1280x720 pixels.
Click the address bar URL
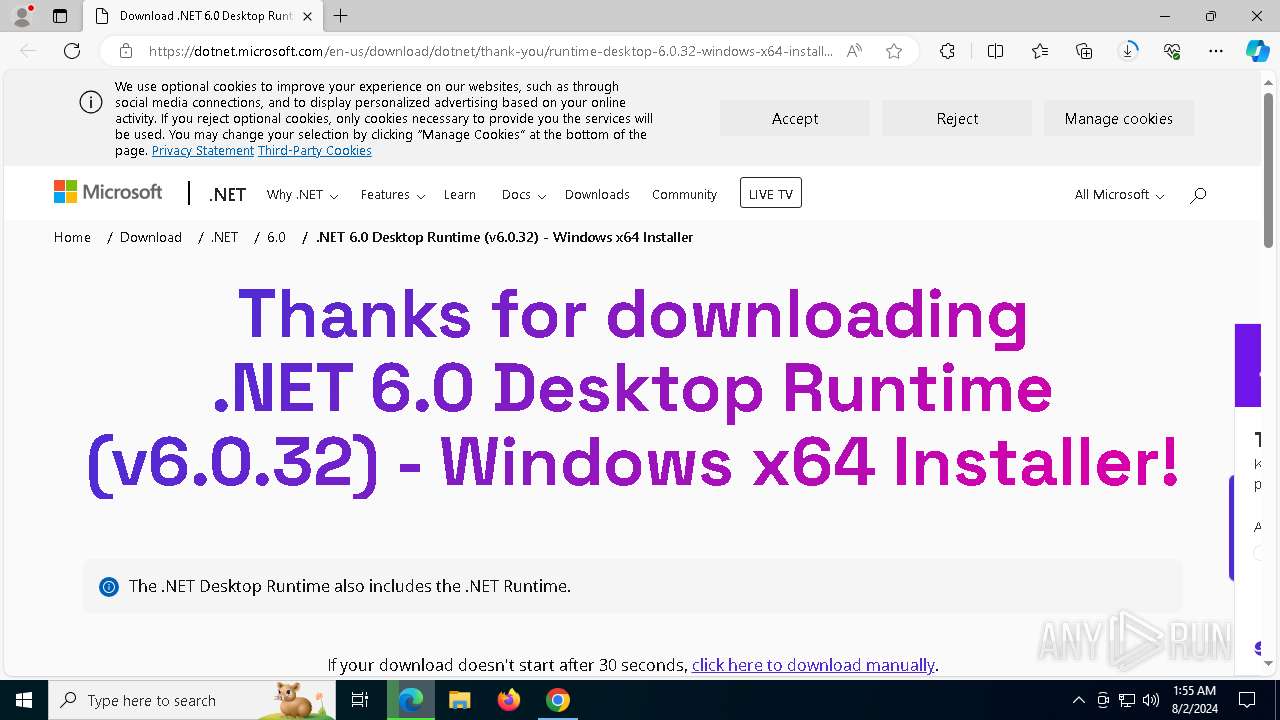[490, 51]
